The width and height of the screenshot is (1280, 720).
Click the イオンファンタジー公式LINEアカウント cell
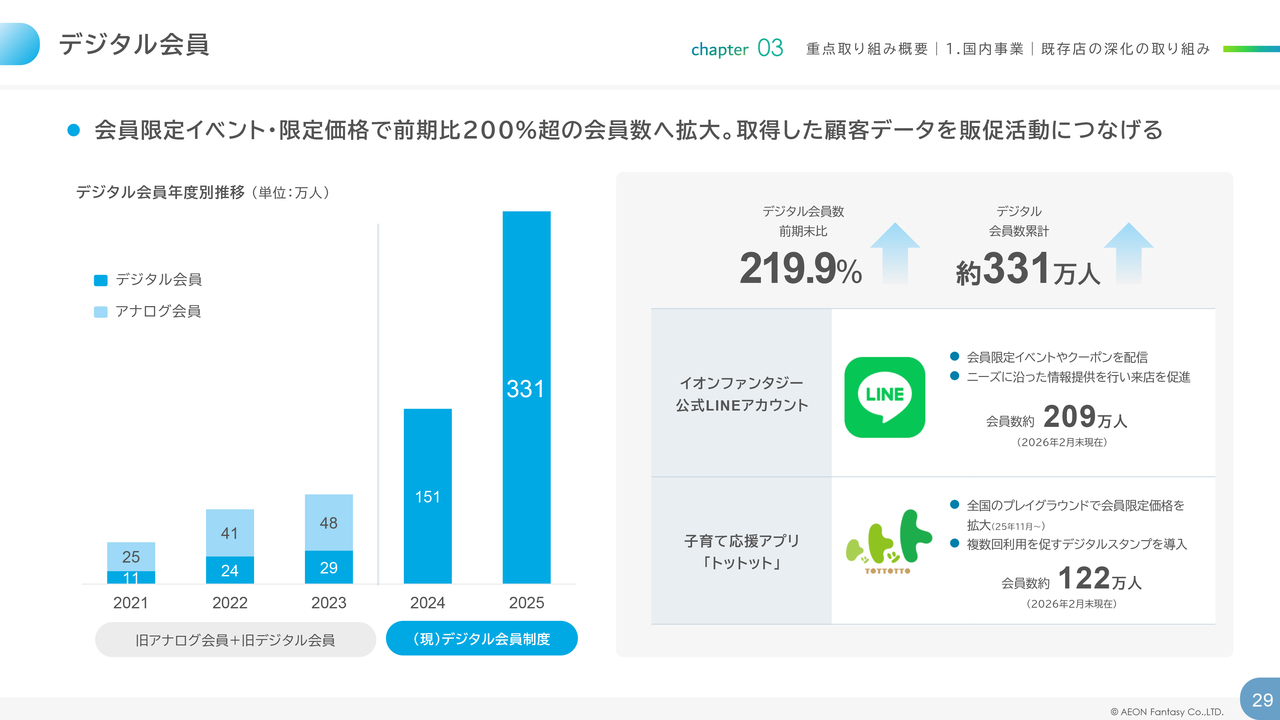(x=741, y=393)
